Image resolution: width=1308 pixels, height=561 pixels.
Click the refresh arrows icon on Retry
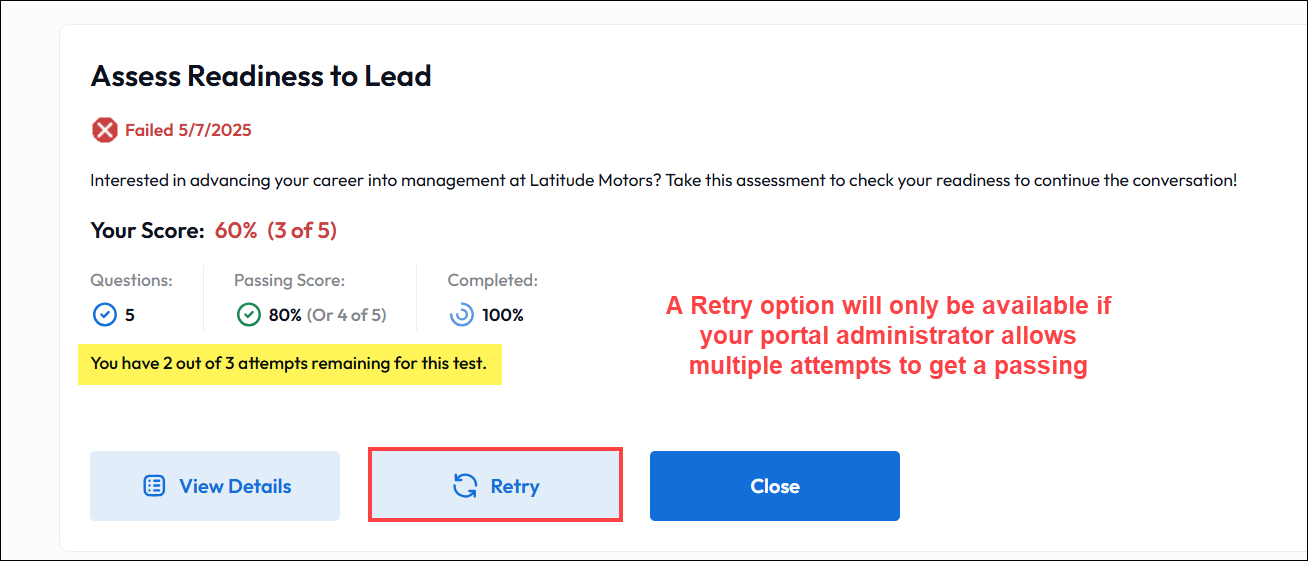click(465, 487)
